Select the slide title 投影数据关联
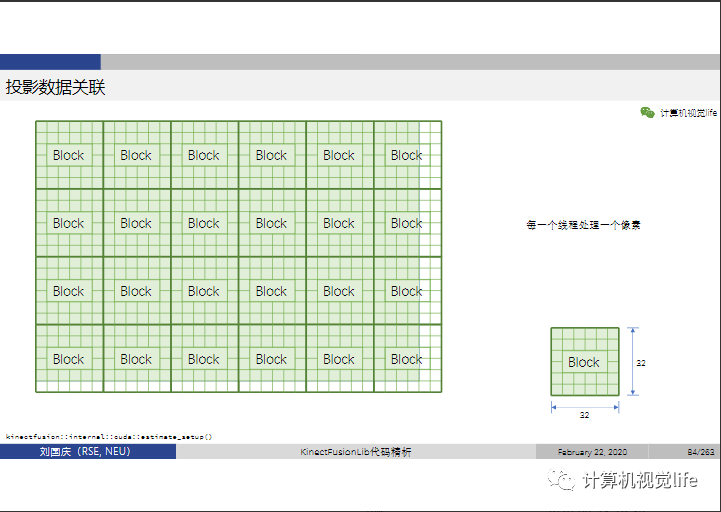This screenshot has height=512, width=721. point(56,87)
